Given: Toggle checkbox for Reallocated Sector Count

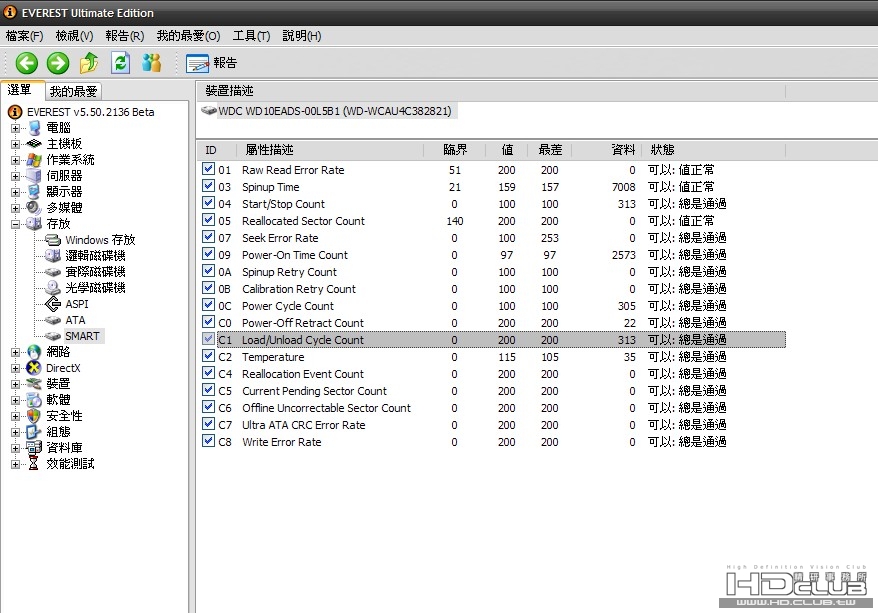Looking at the screenshot, I should tap(209, 220).
